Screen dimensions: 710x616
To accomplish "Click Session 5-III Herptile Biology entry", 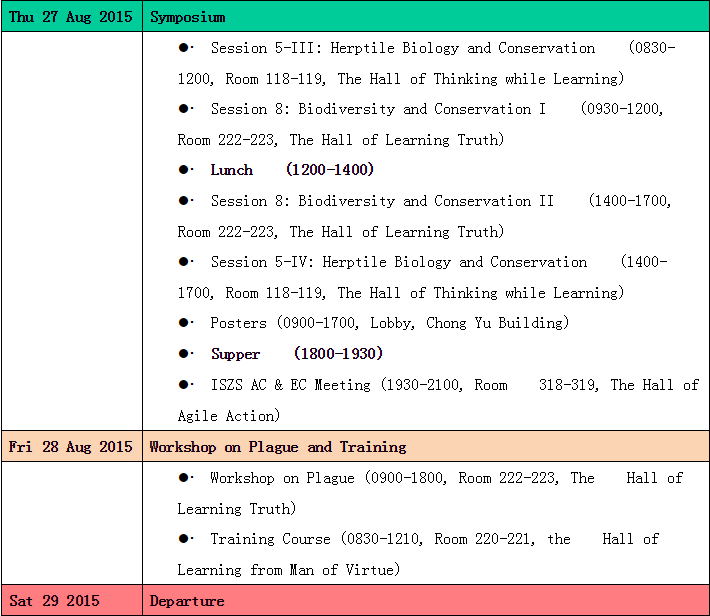I will pos(402,49).
